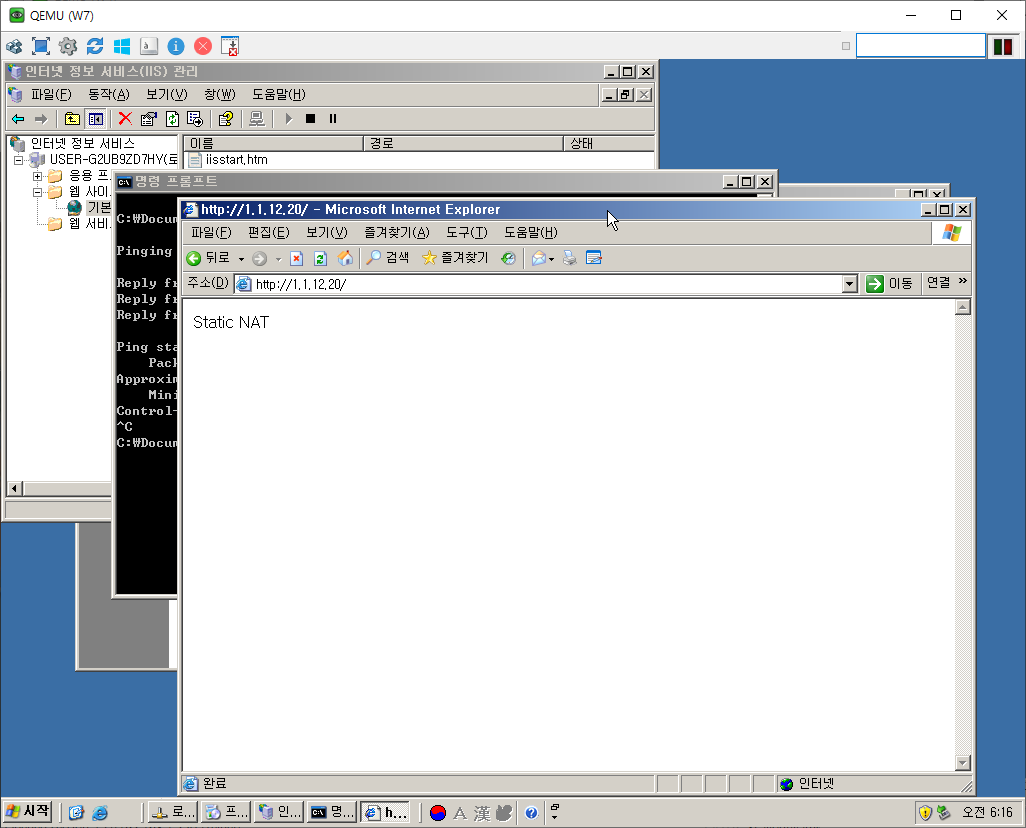Click the Edit page icon in IE toolbar
This screenshot has height=828, width=1026.
pos(594,258)
